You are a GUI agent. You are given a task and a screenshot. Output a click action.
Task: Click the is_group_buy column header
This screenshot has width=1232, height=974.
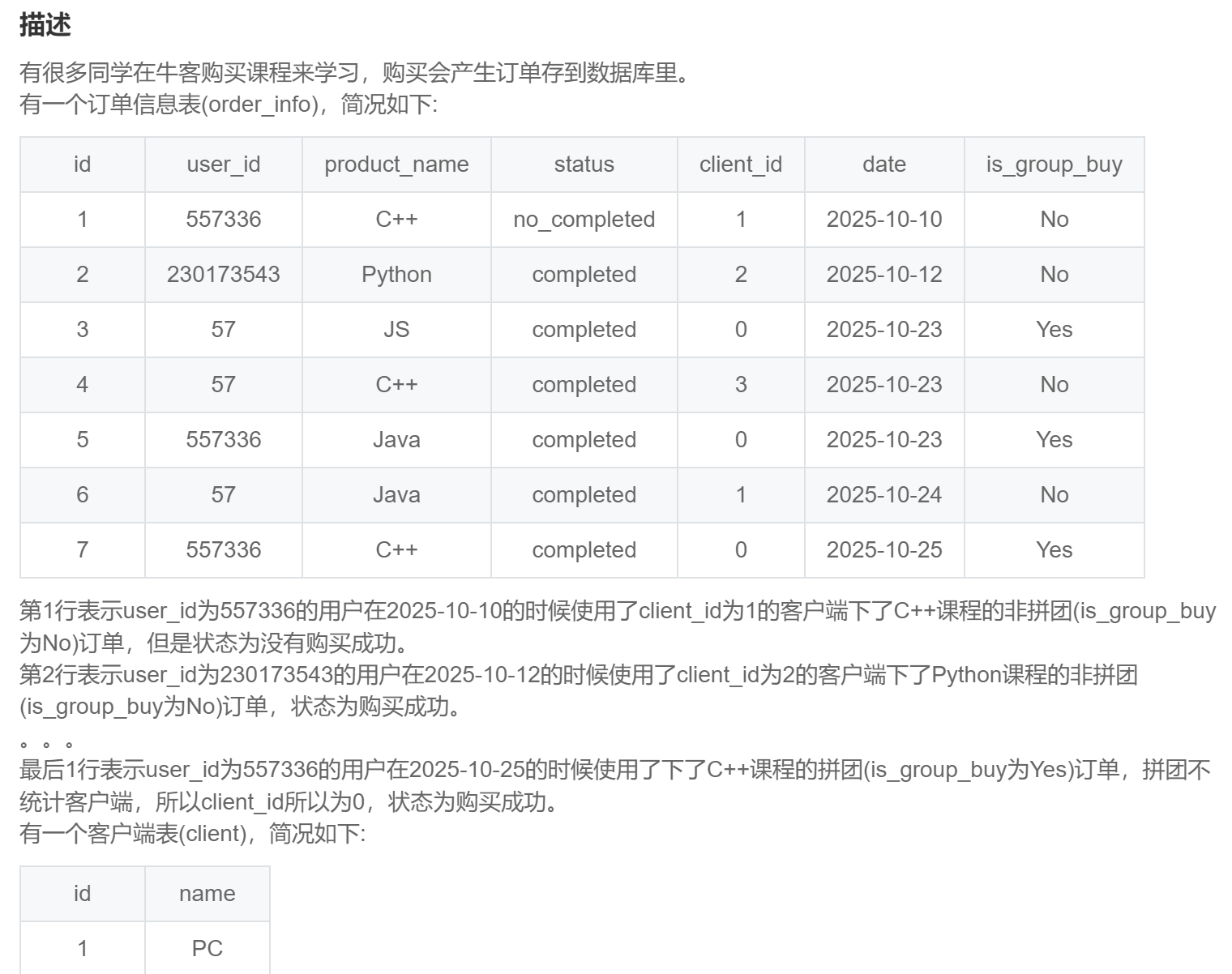coord(1054,164)
